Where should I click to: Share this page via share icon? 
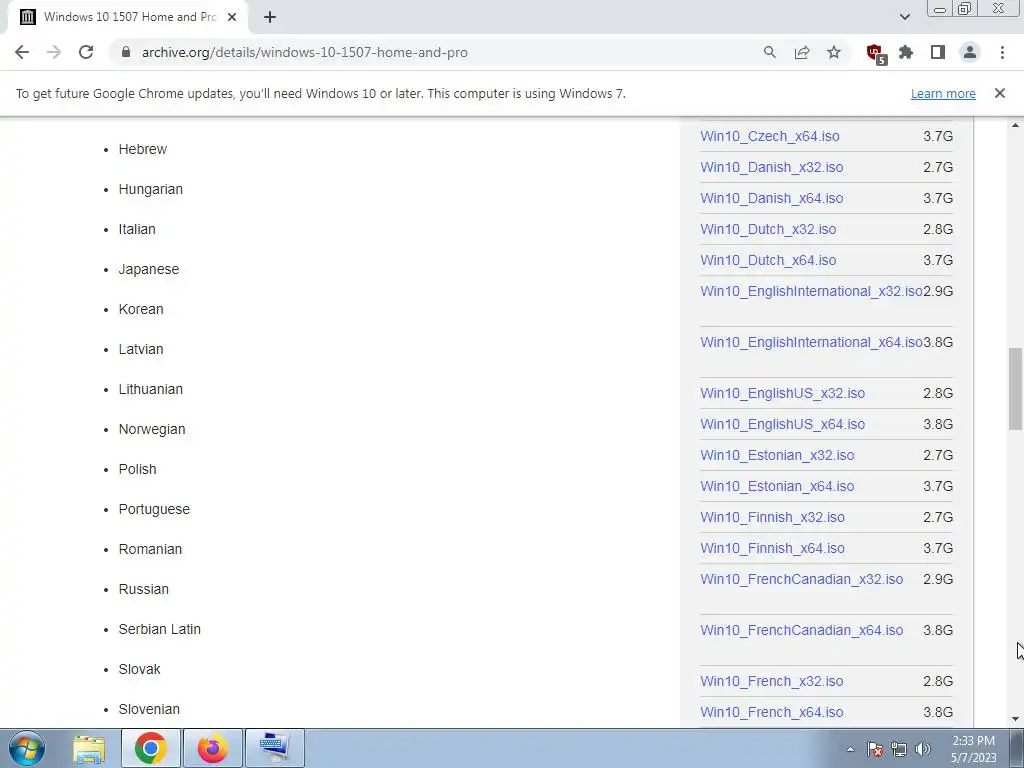click(x=802, y=52)
